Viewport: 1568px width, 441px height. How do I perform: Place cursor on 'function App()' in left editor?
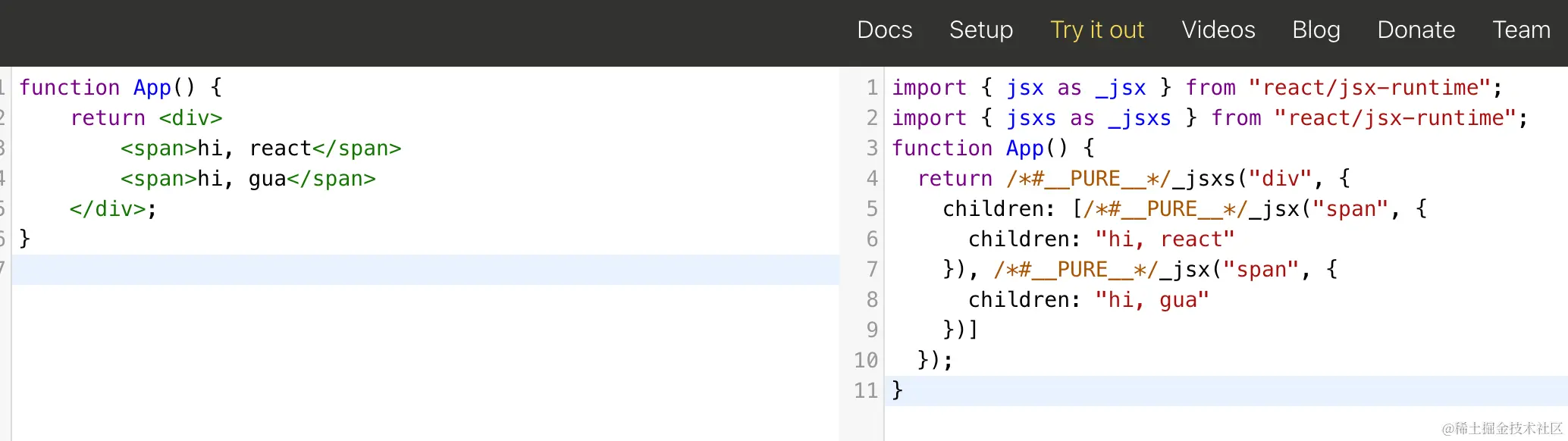pyautogui.click(x=106, y=88)
